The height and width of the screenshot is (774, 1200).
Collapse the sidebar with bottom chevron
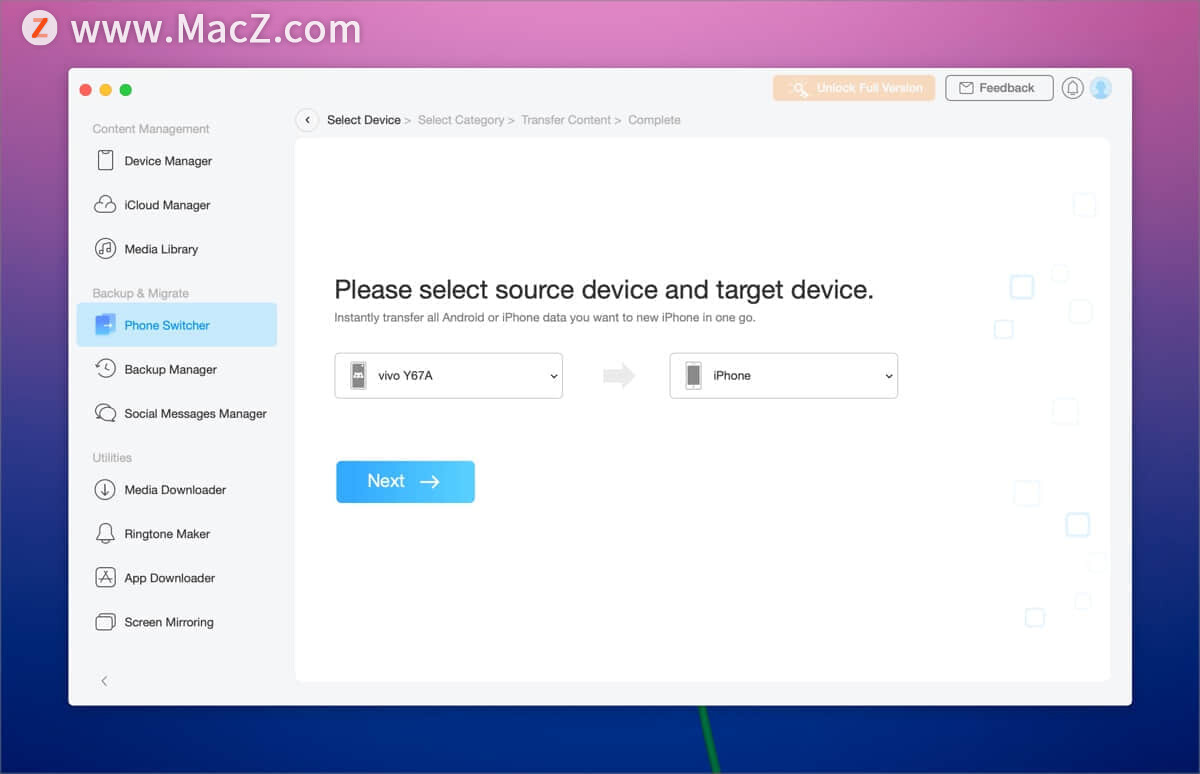coord(104,681)
